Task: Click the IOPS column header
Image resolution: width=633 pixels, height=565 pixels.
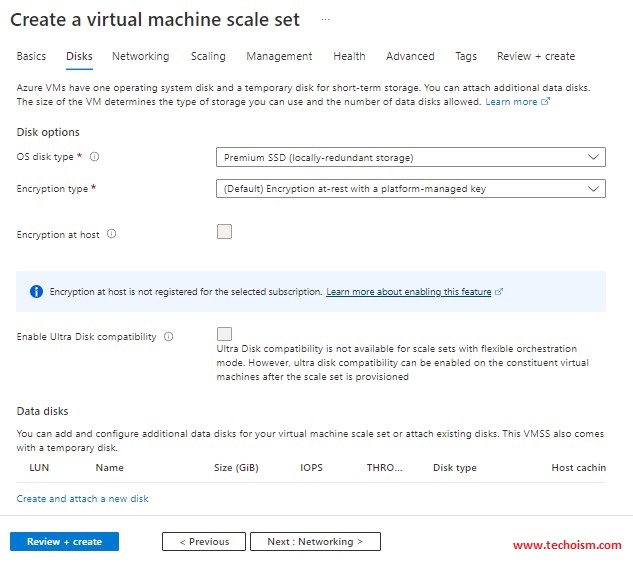Action: coord(311,467)
